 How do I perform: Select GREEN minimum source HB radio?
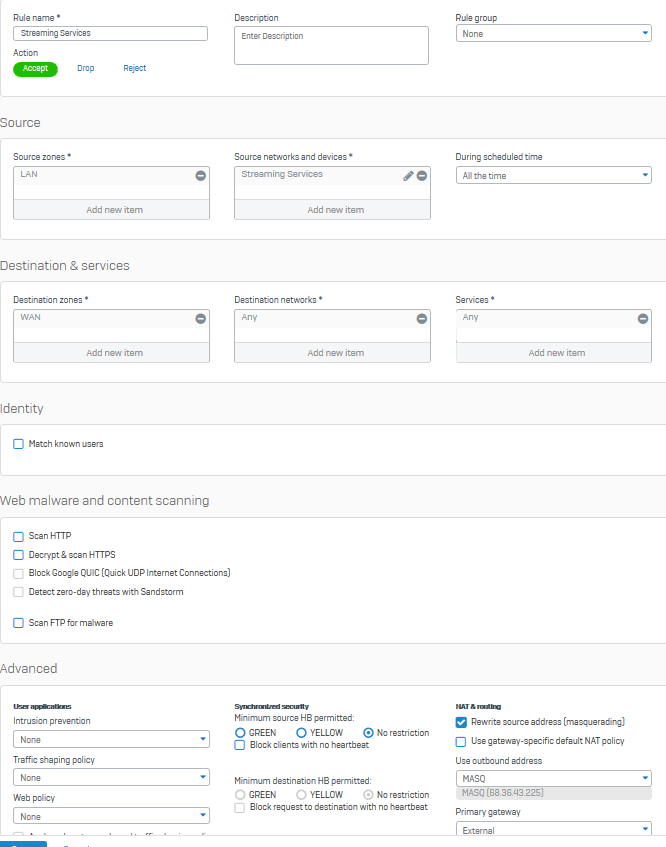(240, 733)
